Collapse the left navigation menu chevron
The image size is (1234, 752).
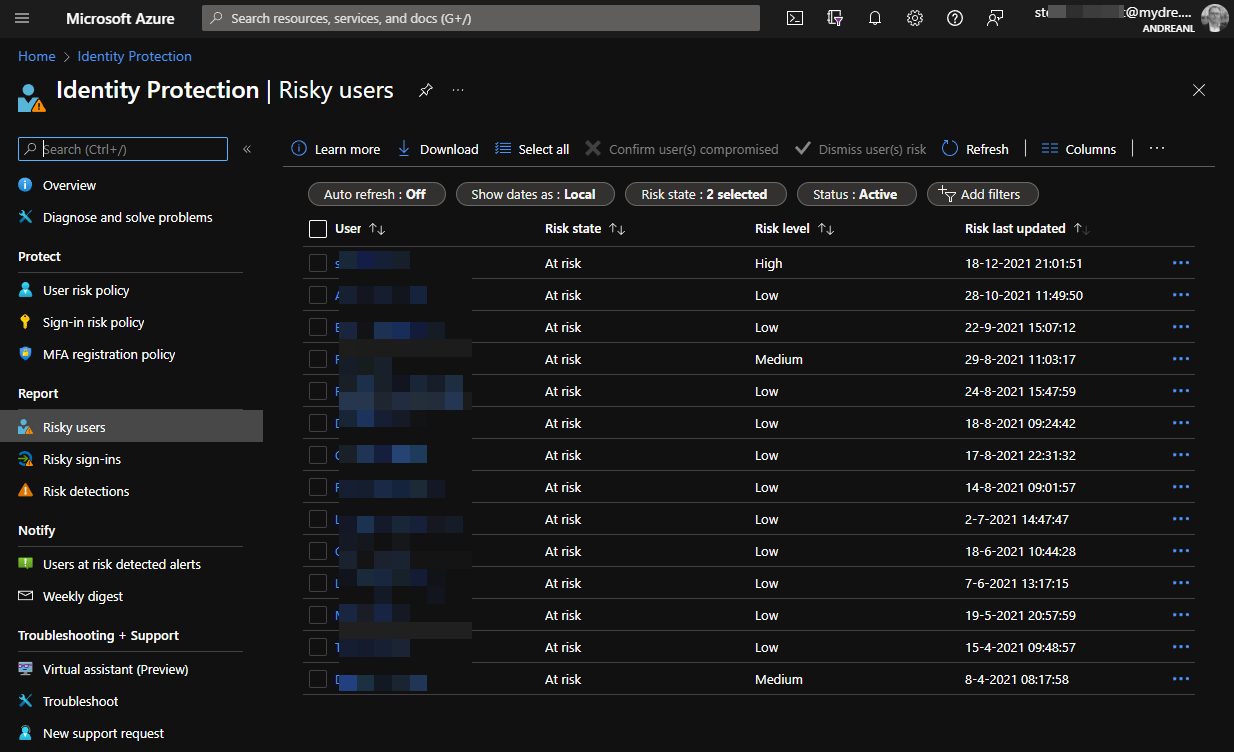click(247, 149)
